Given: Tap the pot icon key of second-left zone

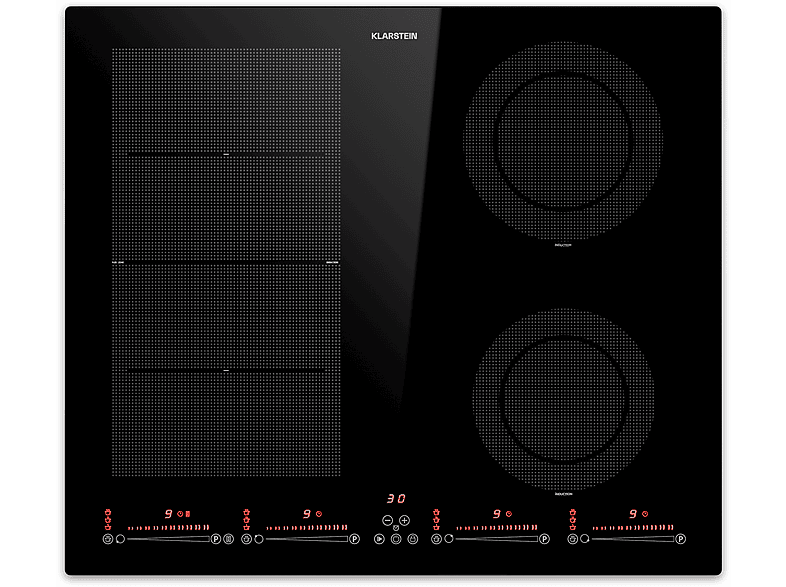Looking at the screenshot, I should click(x=246, y=539).
